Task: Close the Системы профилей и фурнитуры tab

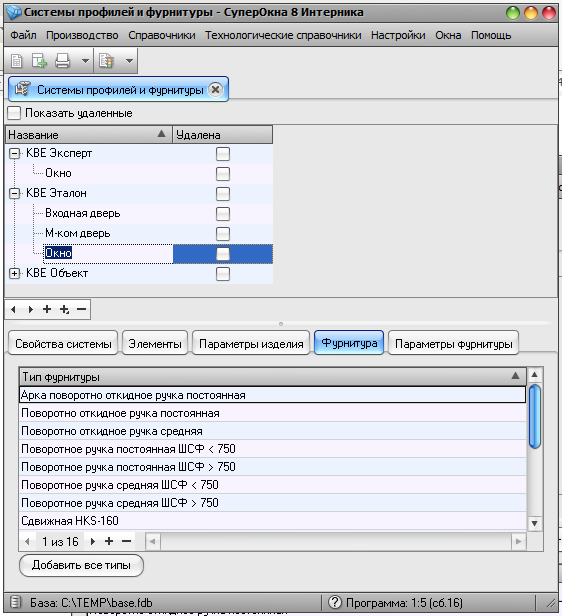Action: tap(215, 90)
